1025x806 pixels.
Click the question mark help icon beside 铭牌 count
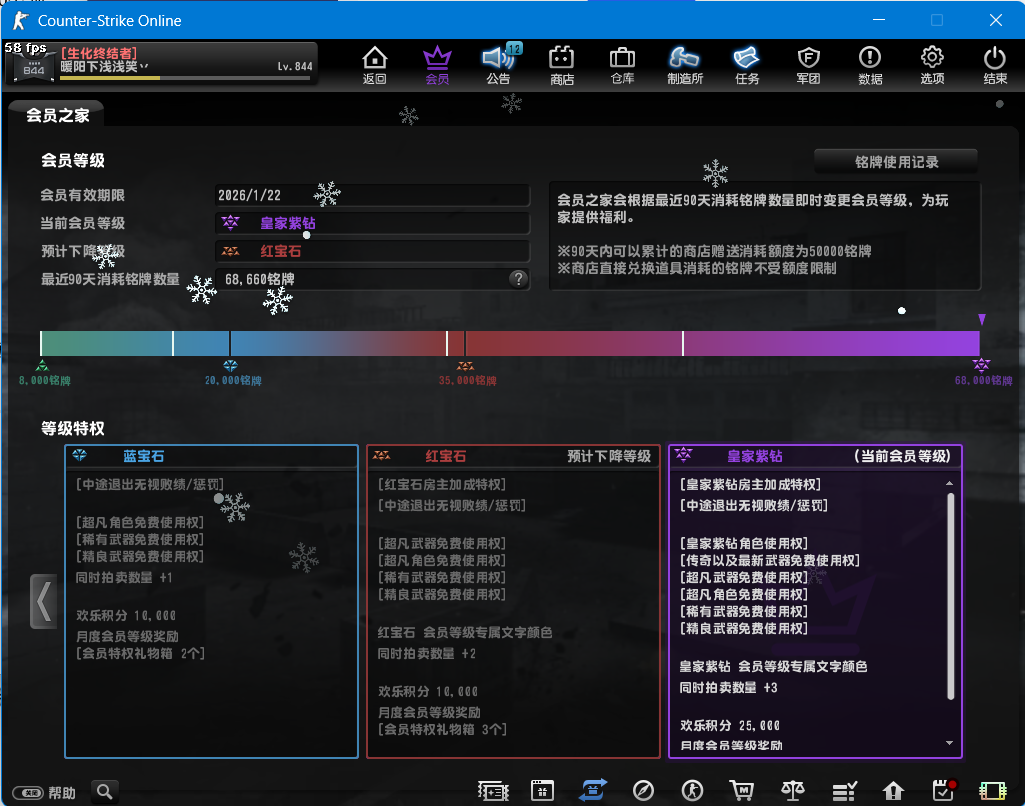coord(518,279)
